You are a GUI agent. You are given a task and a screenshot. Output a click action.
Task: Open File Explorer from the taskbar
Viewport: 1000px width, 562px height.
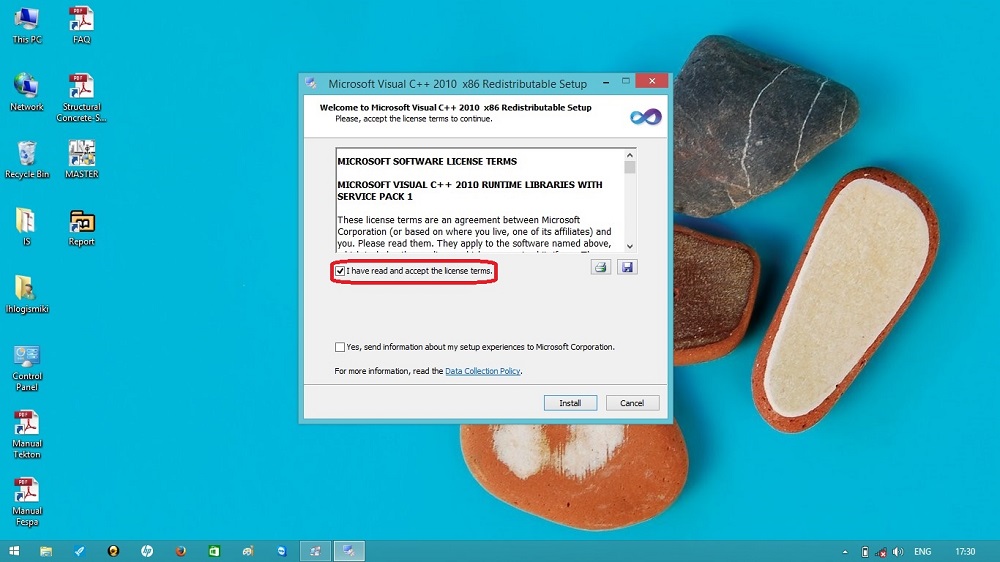click(46, 551)
